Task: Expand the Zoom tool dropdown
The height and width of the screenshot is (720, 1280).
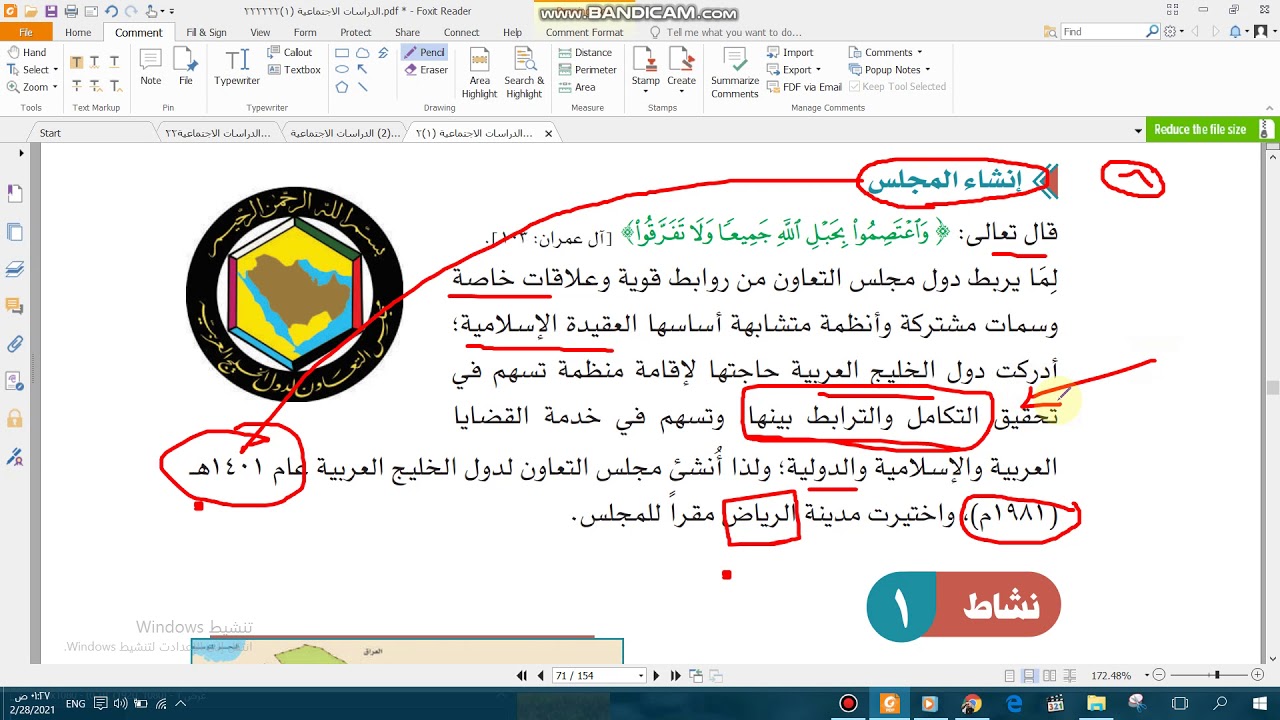Action: [x=54, y=87]
